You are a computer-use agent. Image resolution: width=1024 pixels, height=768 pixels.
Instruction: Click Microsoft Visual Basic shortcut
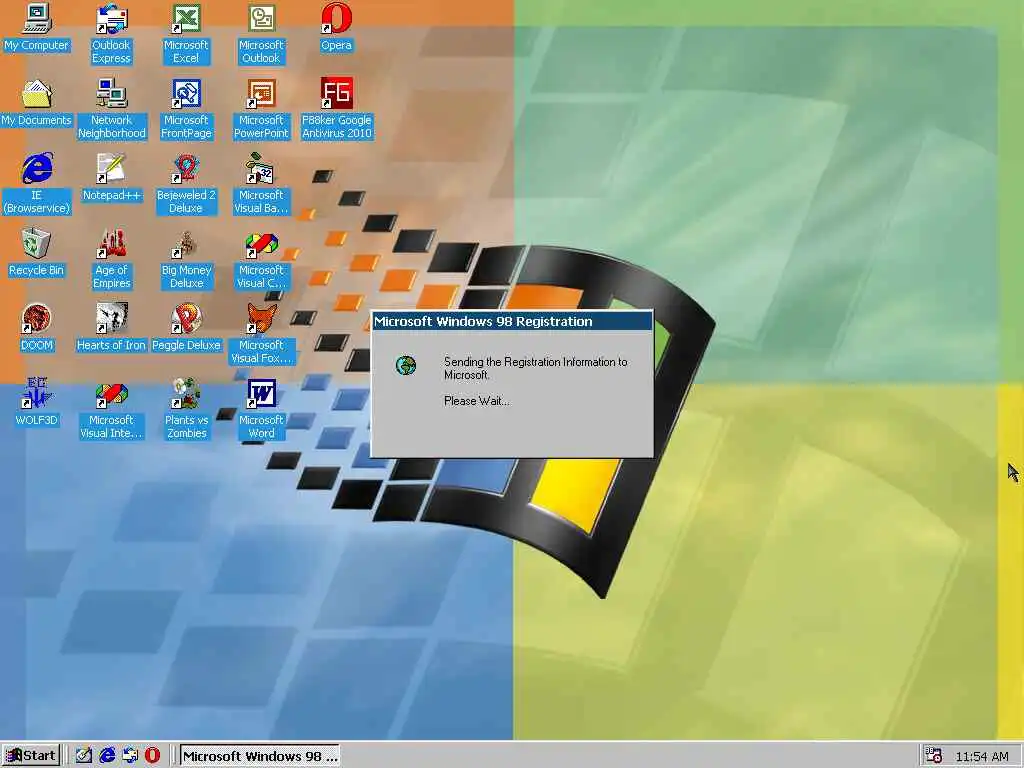[261, 184]
